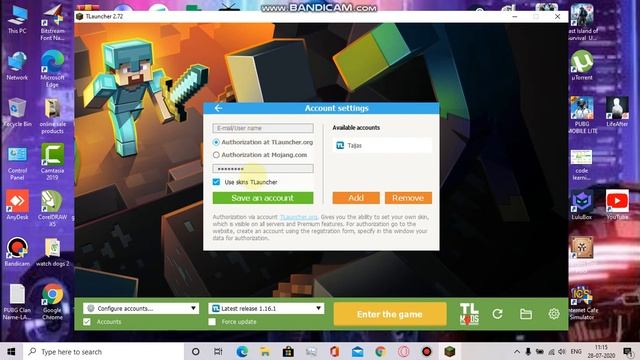Open uTorrent desktop icon
The height and width of the screenshot is (360, 640).
[x=582, y=65]
